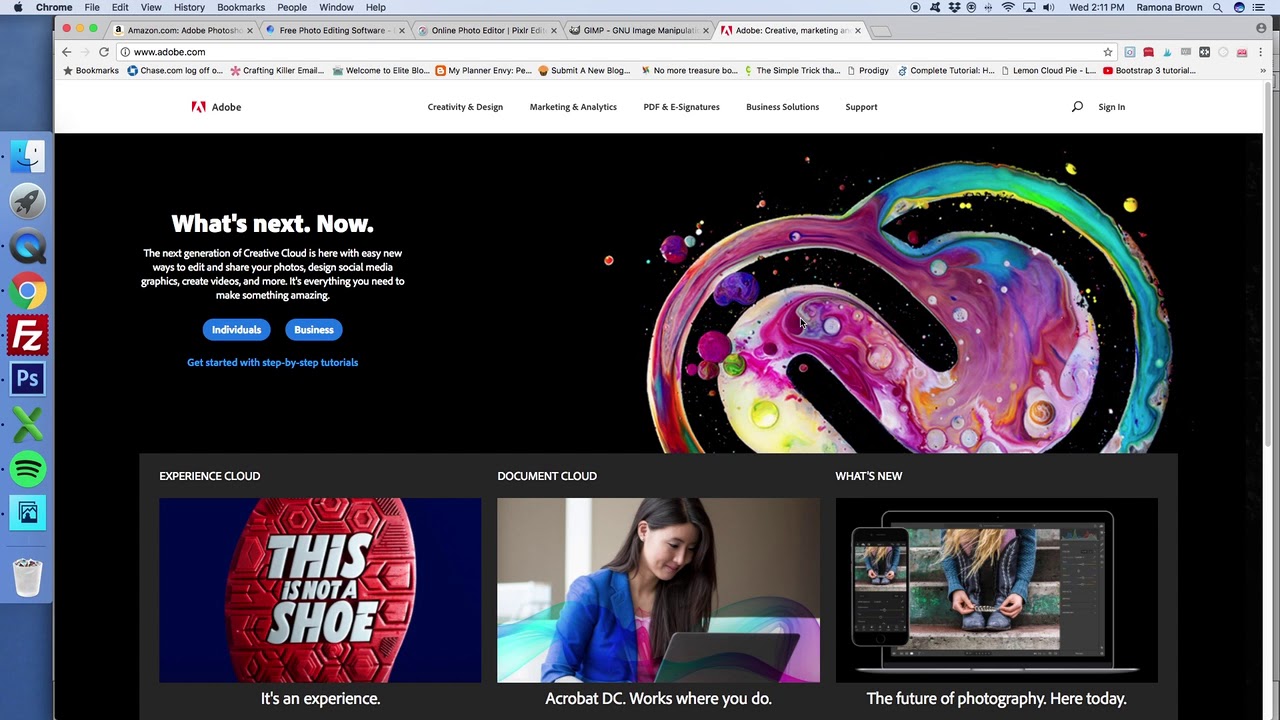Switch to the GIMP tab

(x=637, y=30)
